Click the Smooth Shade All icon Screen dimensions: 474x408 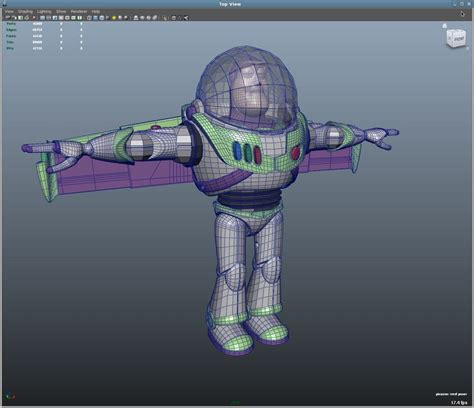(95, 18)
